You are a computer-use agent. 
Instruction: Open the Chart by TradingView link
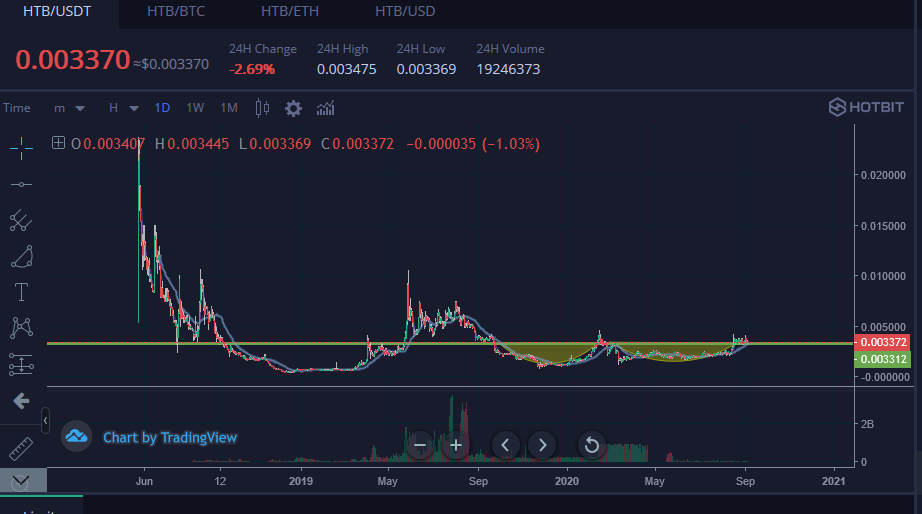click(170, 438)
